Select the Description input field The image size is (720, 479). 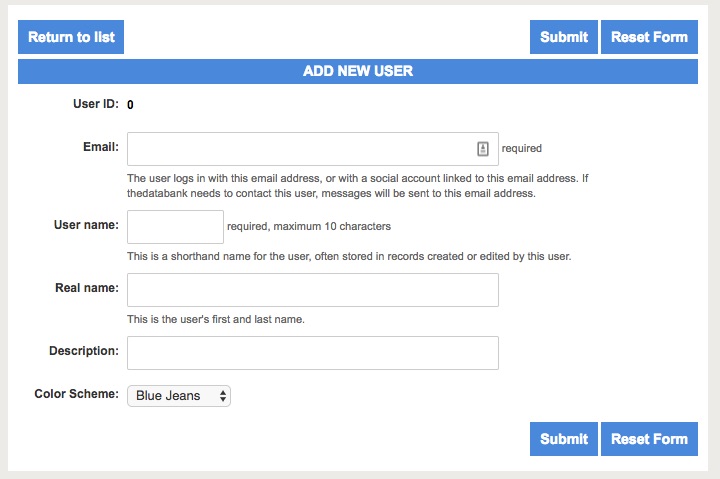pos(313,353)
